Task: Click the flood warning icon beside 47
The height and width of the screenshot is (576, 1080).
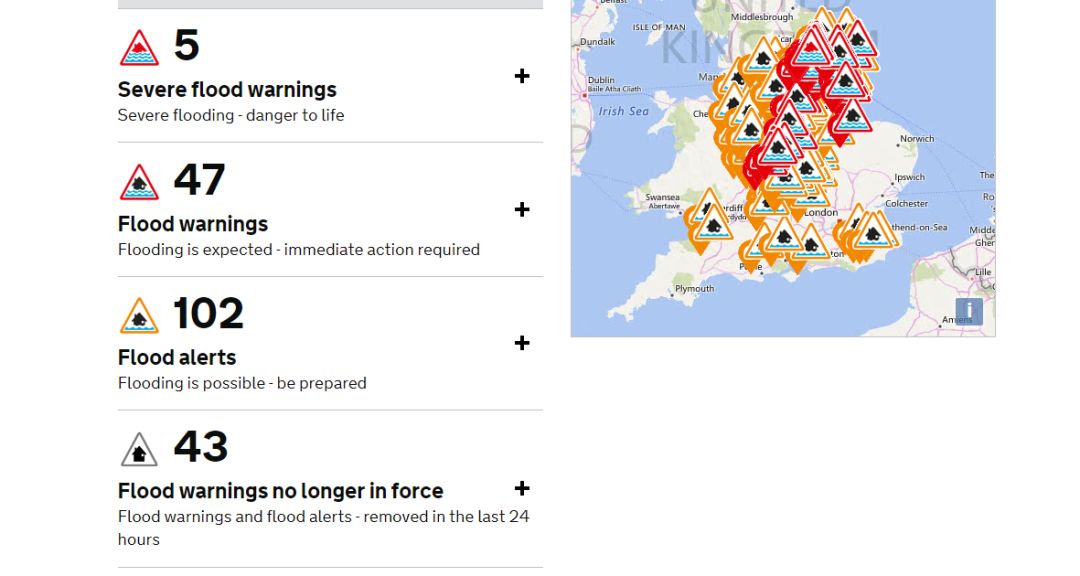Action: point(139,182)
